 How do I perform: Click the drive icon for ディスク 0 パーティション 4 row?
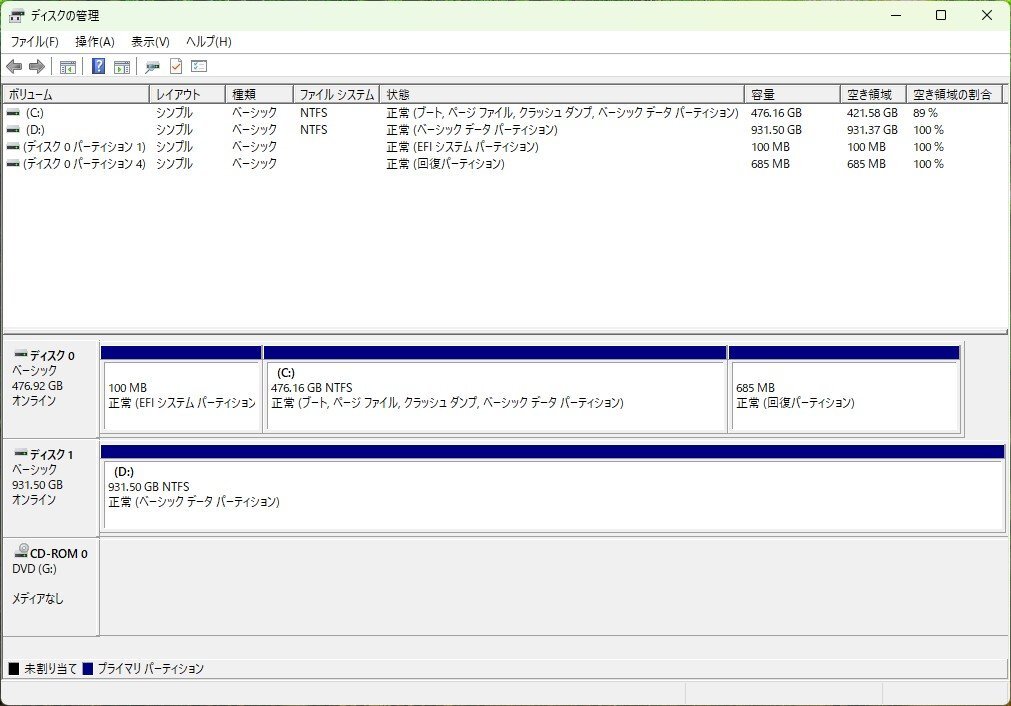tap(14, 164)
